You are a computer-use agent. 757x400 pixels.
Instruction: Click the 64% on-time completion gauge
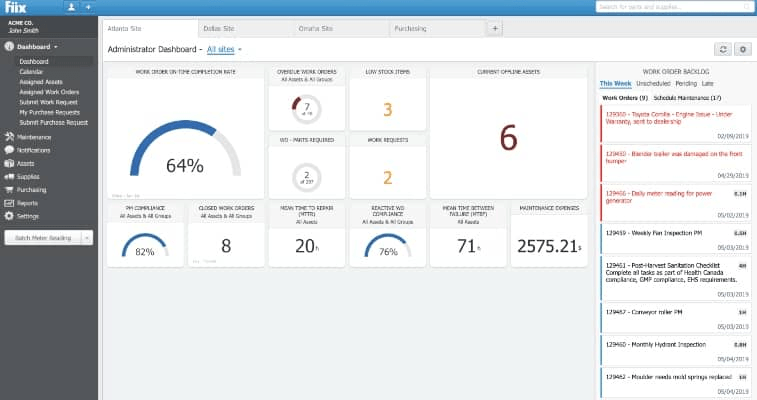pyautogui.click(x=185, y=150)
